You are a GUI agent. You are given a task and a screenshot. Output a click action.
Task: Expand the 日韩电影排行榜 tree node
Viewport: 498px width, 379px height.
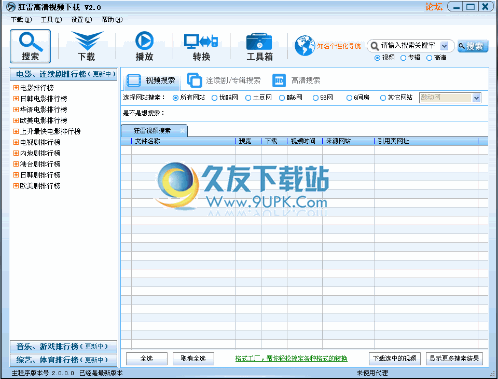click(16, 99)
